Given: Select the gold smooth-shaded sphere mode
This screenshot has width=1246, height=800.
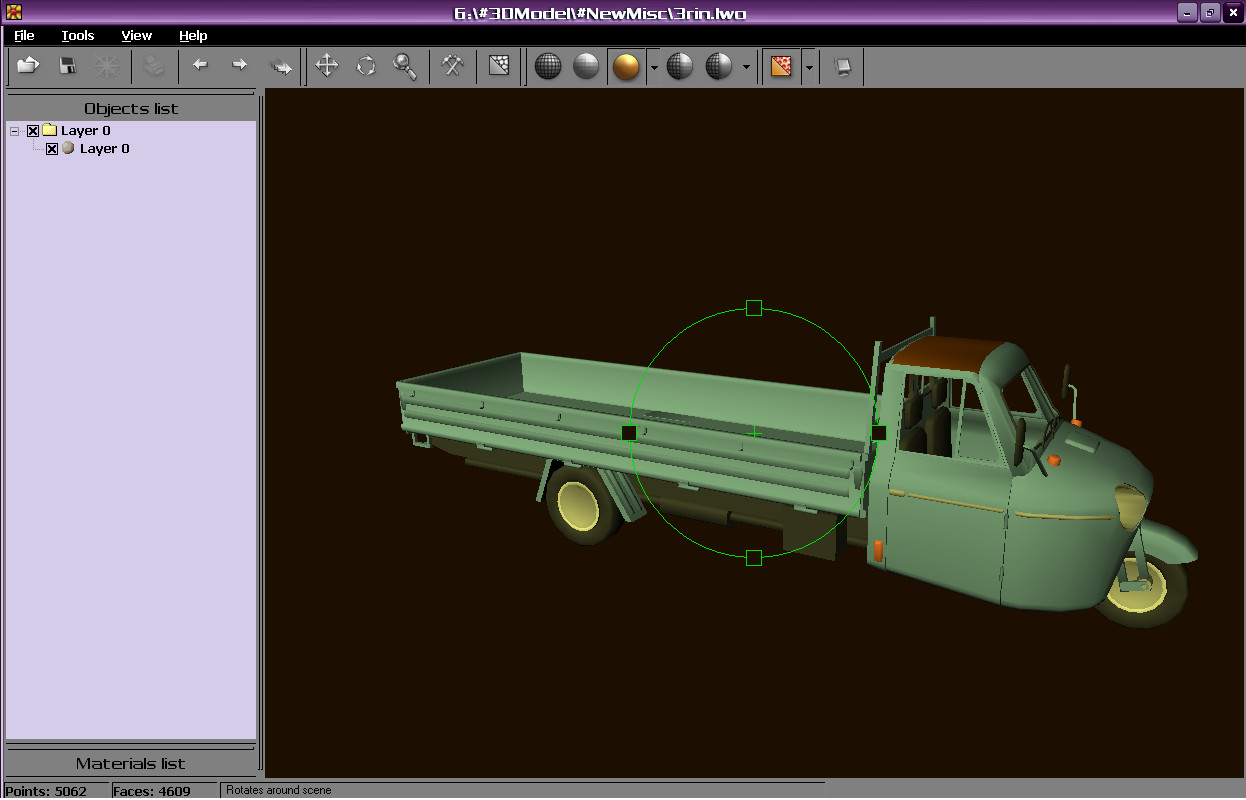Looking at the screenshot, I should coord(626,67).
